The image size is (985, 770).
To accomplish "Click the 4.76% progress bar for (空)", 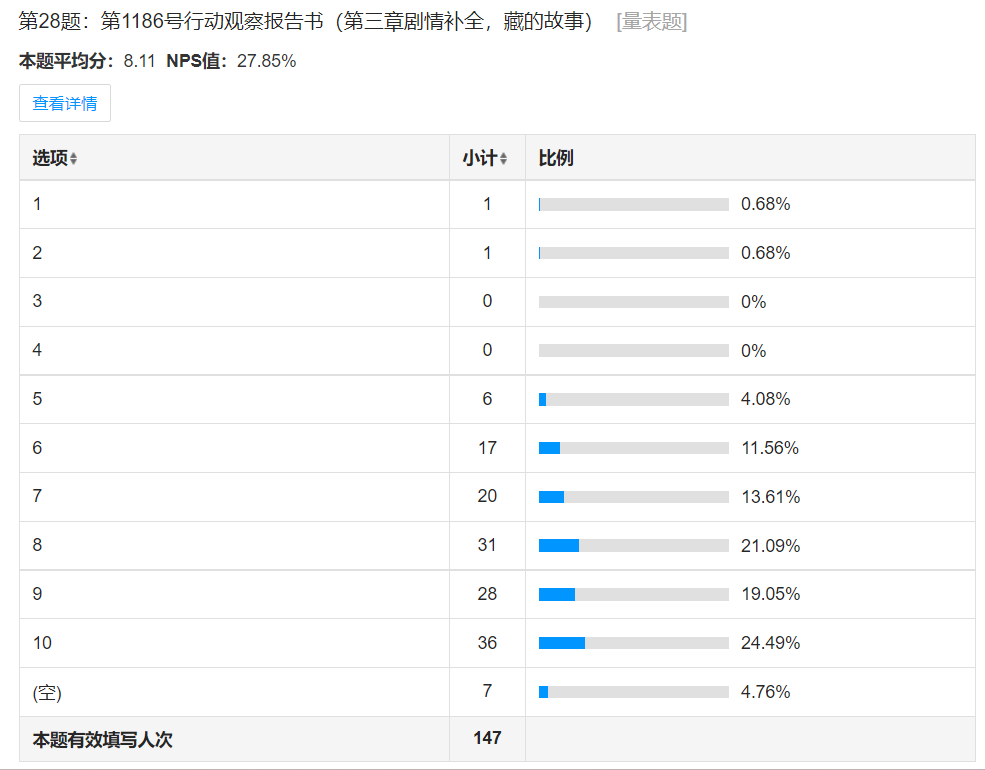I will click(x=633, y=692).
